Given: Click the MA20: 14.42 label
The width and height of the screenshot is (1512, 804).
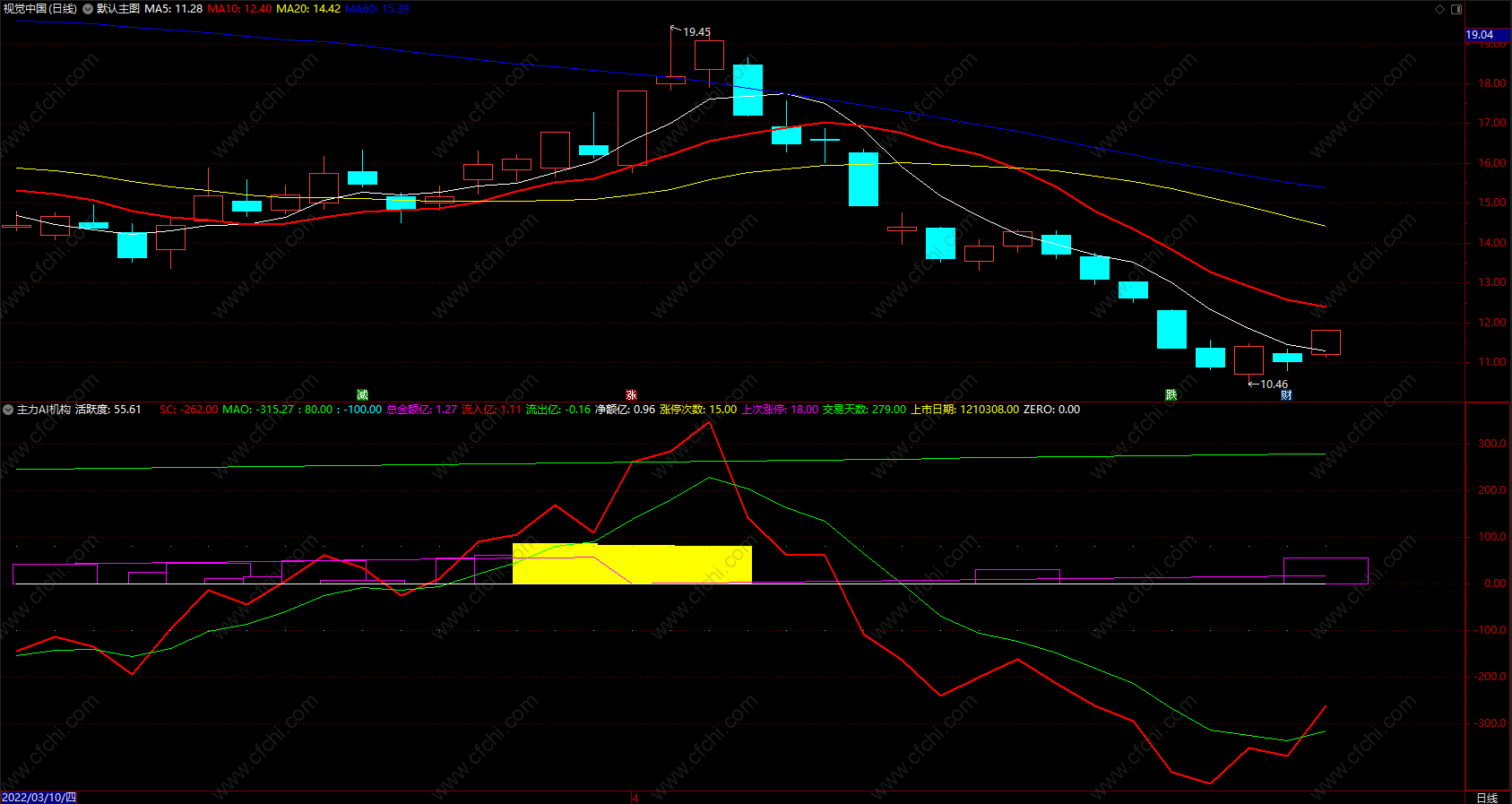Looking at the screenshot, I should (308, 9).
